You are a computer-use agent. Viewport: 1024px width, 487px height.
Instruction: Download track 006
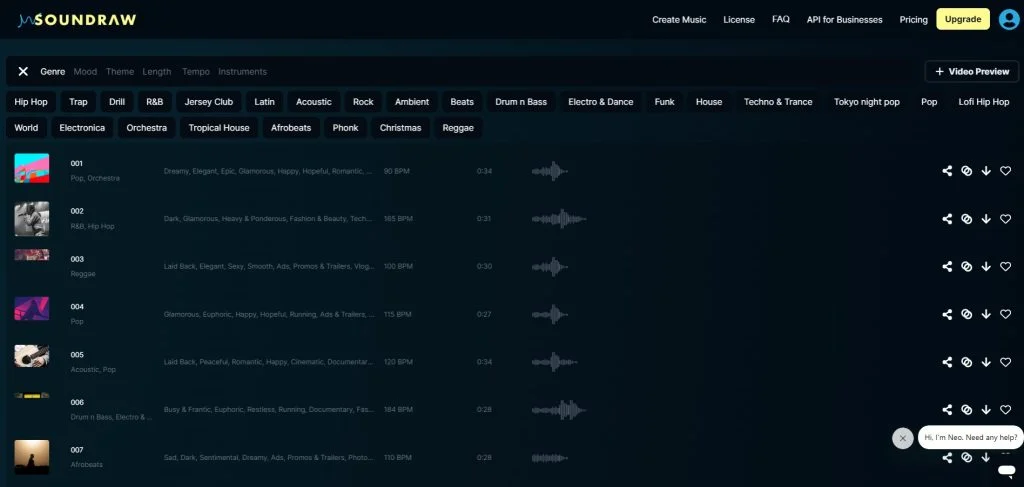coord(986,409)
